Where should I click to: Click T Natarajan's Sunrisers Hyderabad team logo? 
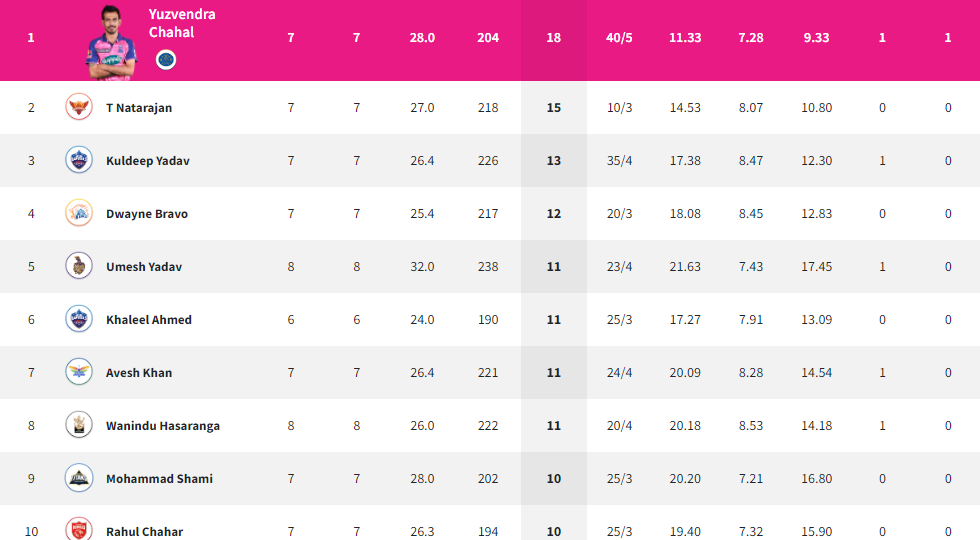click(79, 107)
